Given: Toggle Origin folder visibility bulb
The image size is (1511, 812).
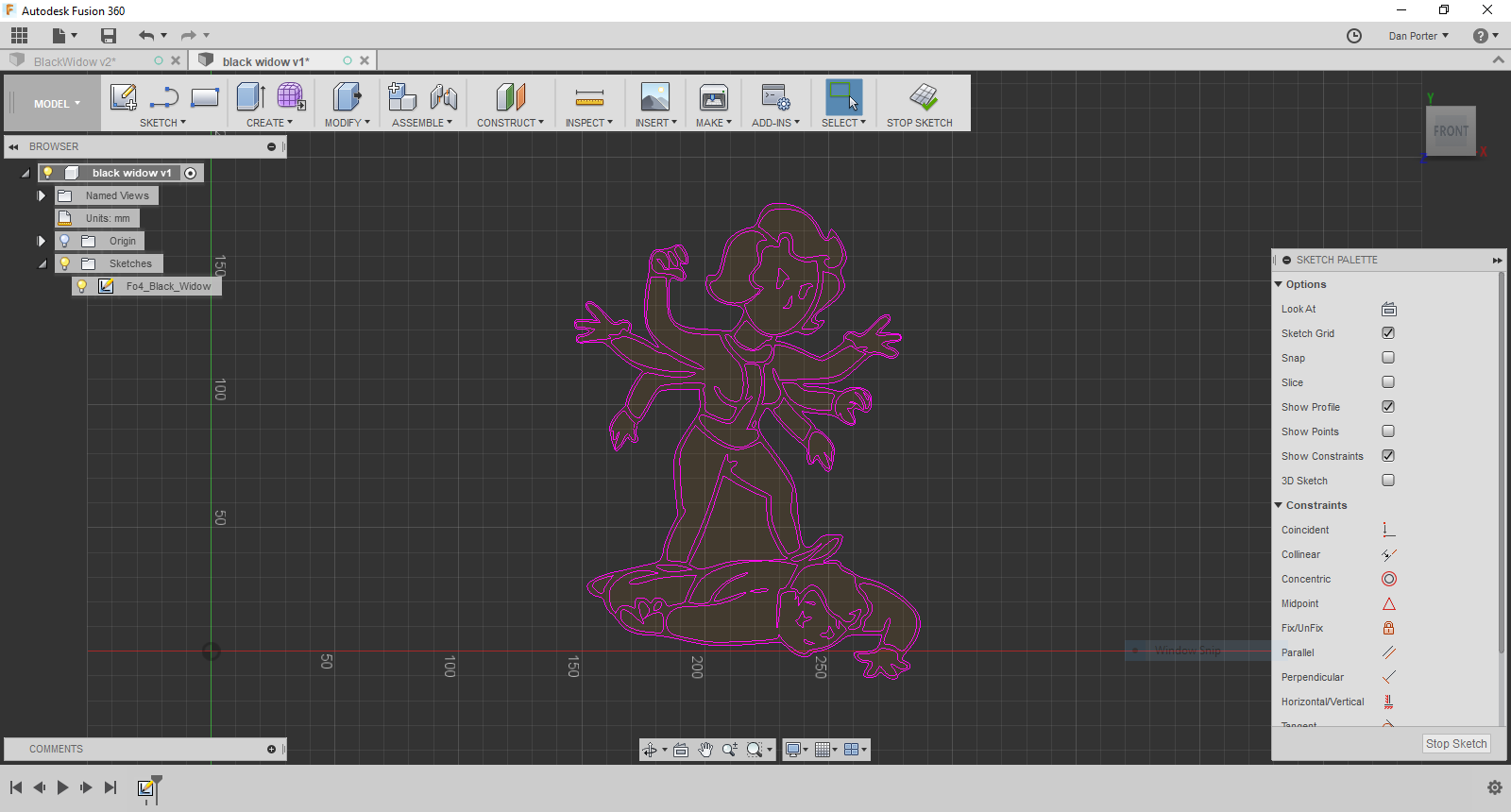Looking at the screenshot, I should tap(65, 241).
